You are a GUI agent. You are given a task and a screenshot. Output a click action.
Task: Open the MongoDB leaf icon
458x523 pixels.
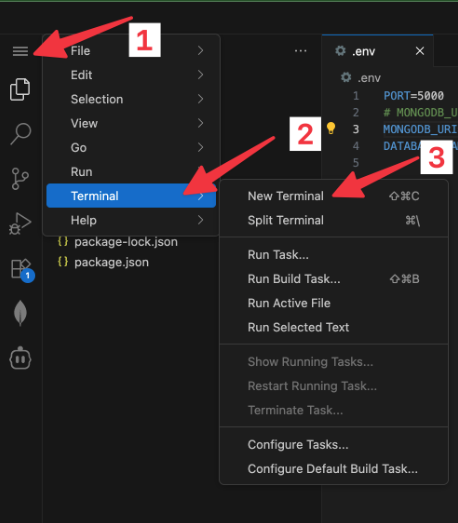(20, 313)
